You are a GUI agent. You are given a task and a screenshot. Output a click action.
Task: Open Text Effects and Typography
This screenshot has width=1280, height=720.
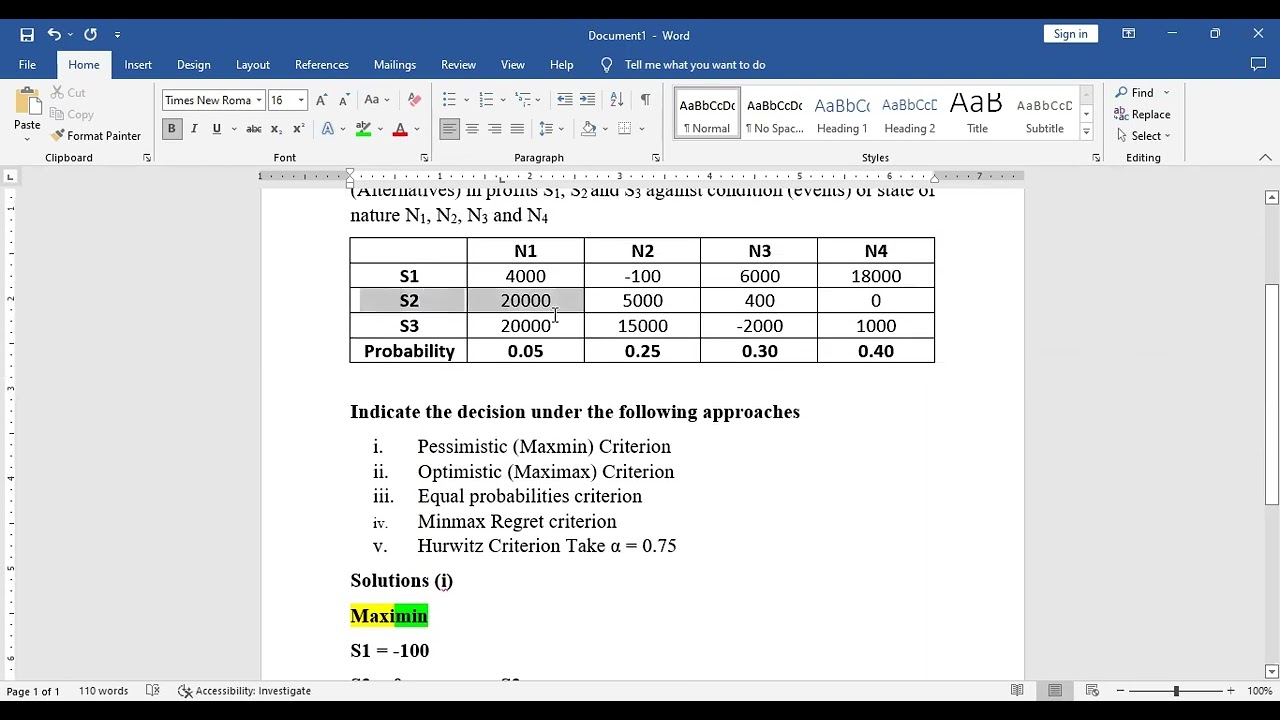click(x=328, y=129)
